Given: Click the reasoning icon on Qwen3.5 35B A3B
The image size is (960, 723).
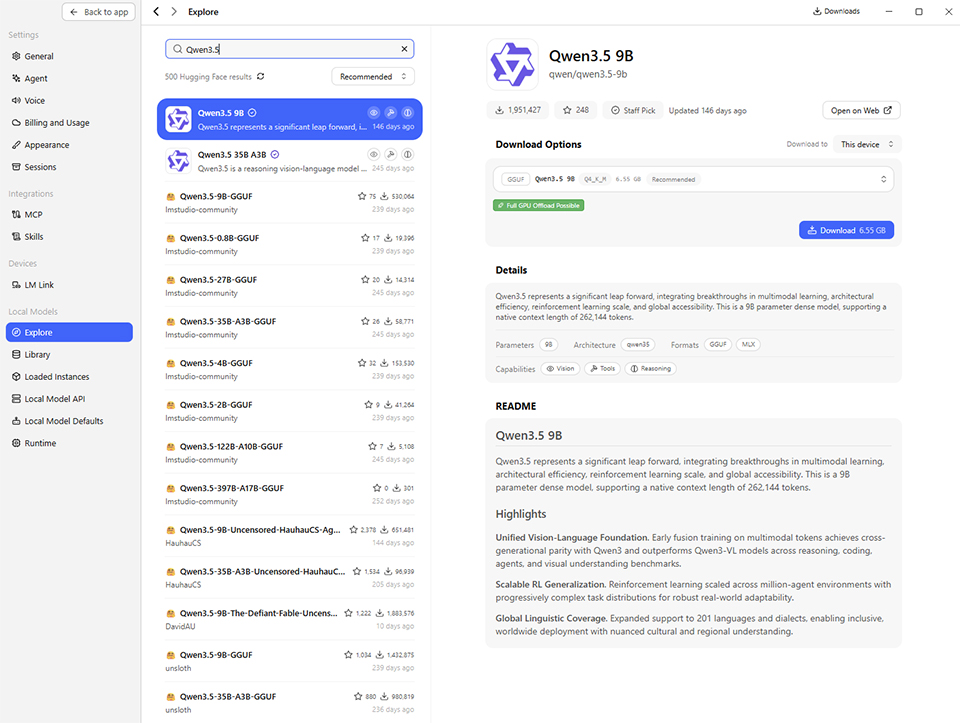Looking at the screenshot, I should [408, 154].
